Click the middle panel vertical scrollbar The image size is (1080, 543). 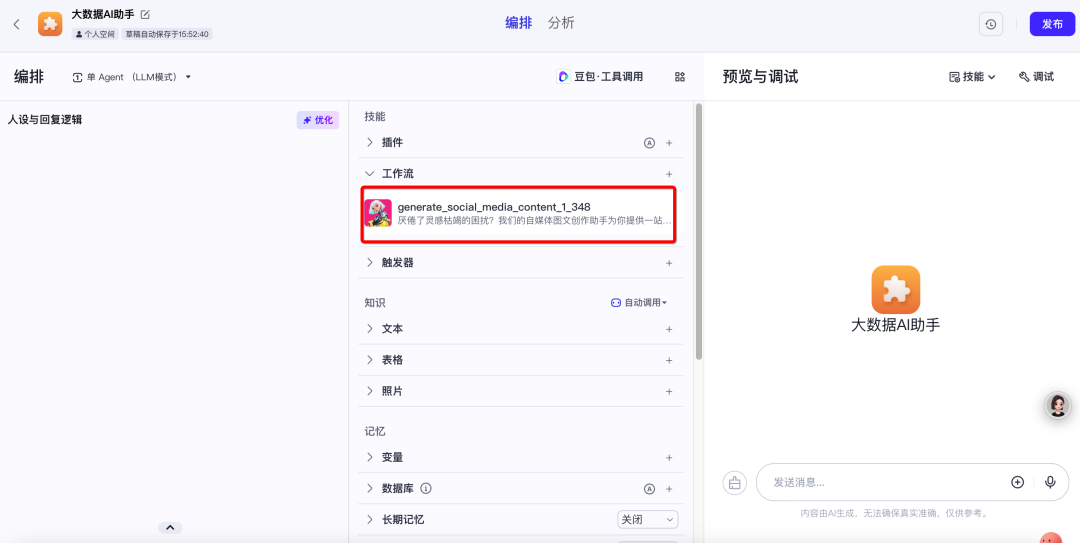698,231
